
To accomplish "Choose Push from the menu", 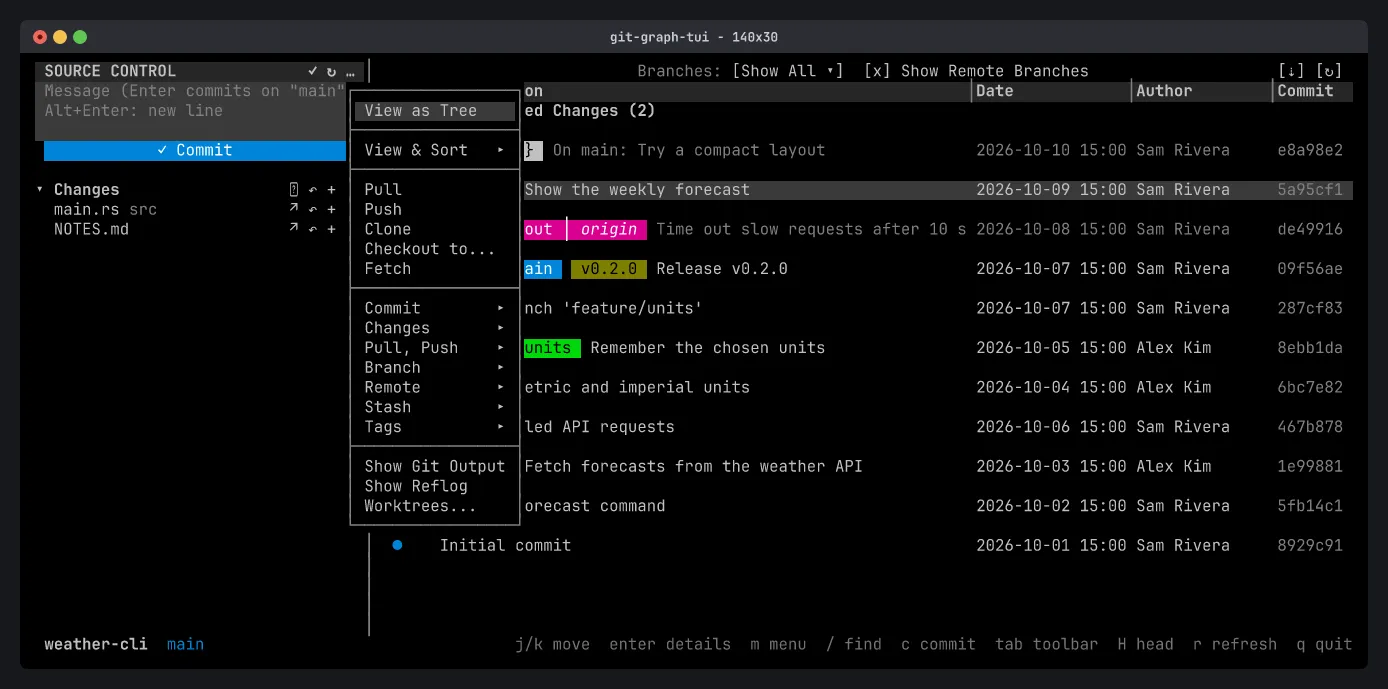I will coord(435,210).
